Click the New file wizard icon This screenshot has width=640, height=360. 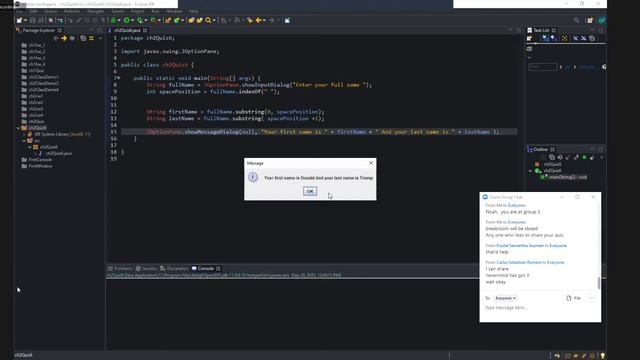19,20
